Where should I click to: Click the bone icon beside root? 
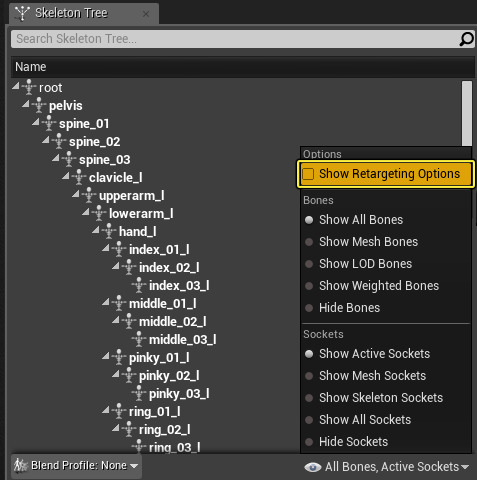29,87
